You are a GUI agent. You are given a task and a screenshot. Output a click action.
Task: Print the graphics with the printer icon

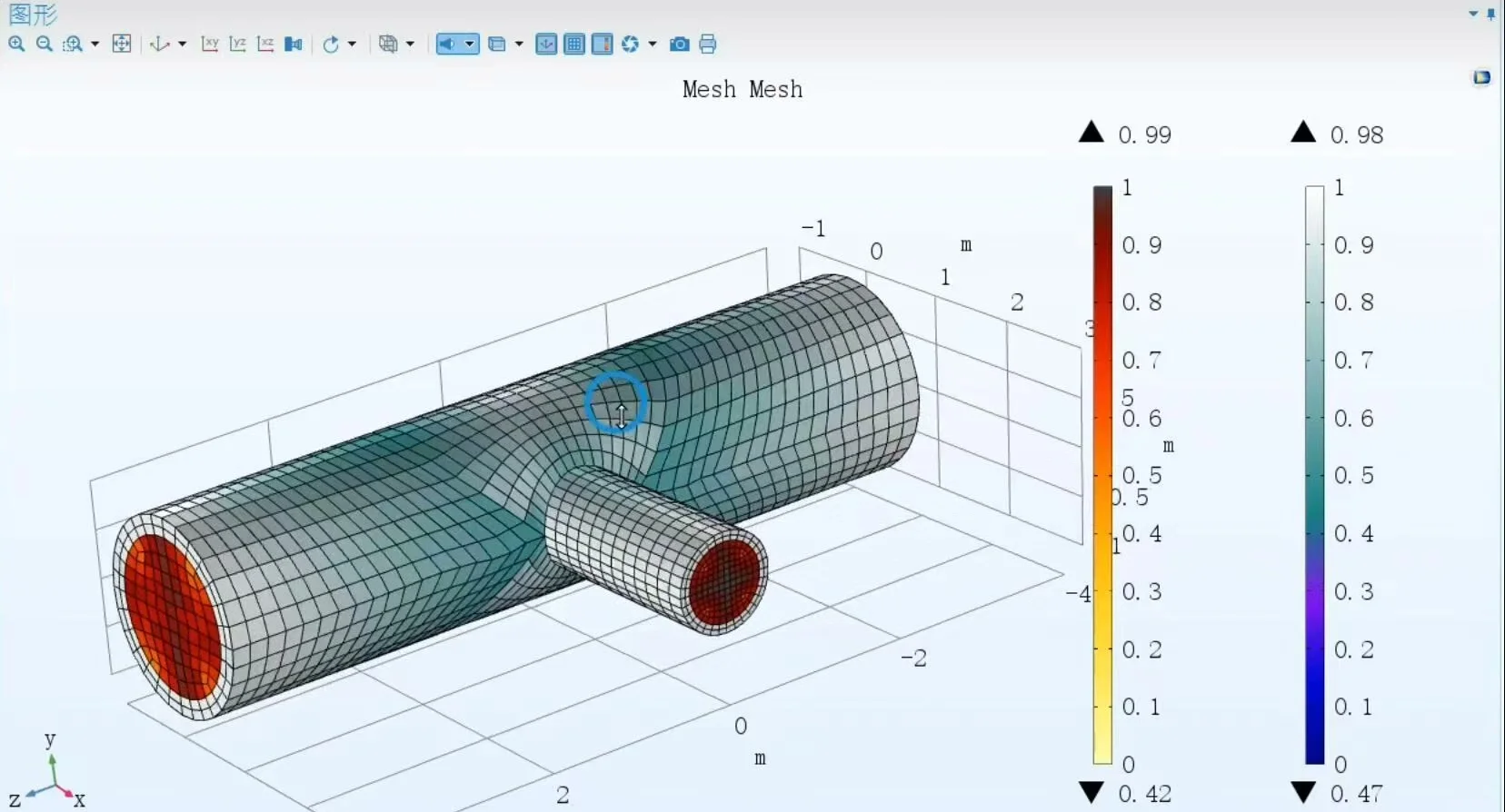pyautogui.click(x=708, y=44)
